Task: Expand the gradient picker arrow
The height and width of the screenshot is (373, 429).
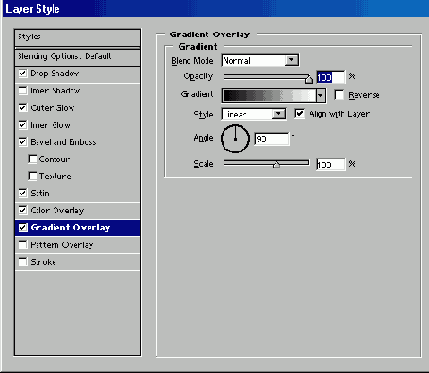Action: tap(320, 96)
